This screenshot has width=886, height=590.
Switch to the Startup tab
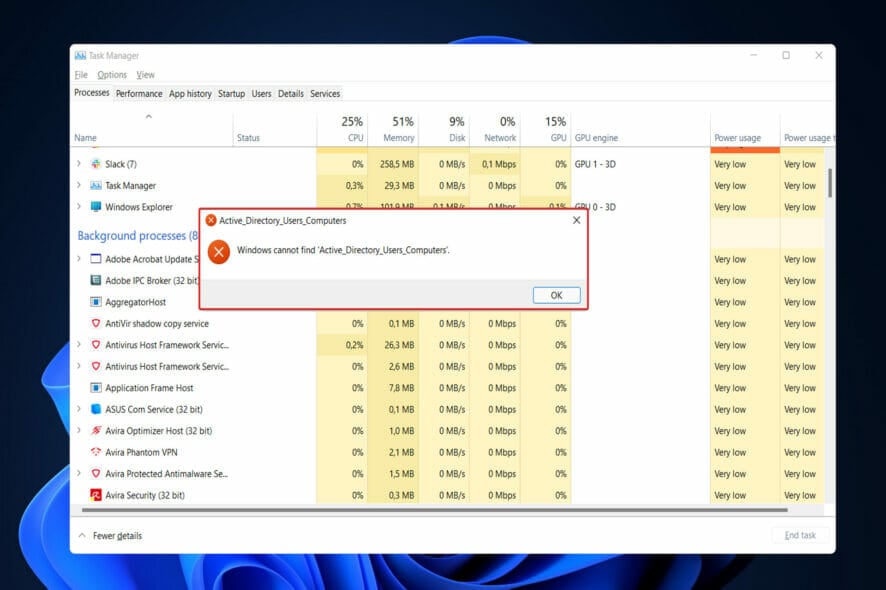[232, 94]
